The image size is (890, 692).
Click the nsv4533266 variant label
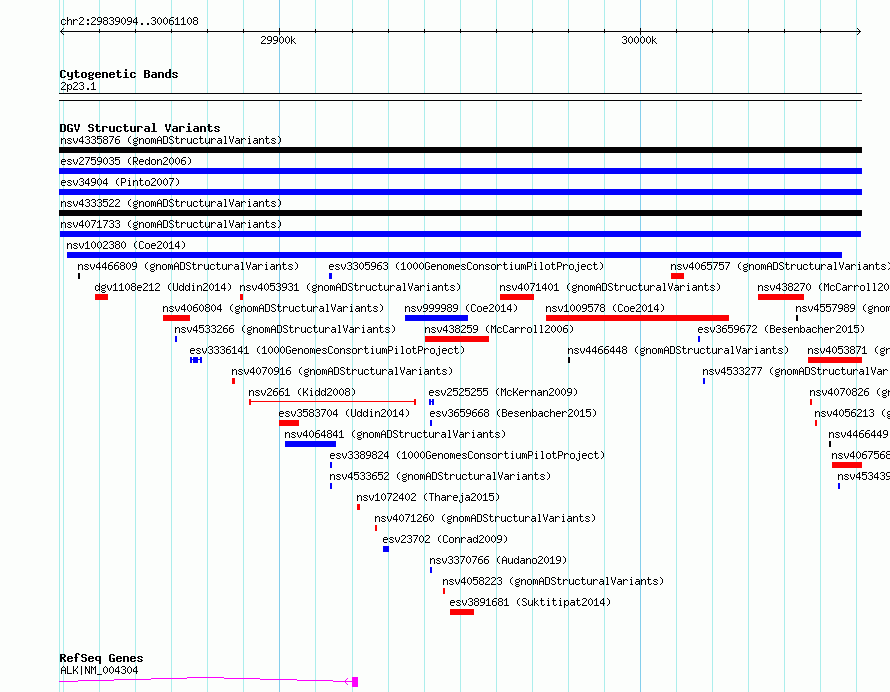tap(285, 329)
